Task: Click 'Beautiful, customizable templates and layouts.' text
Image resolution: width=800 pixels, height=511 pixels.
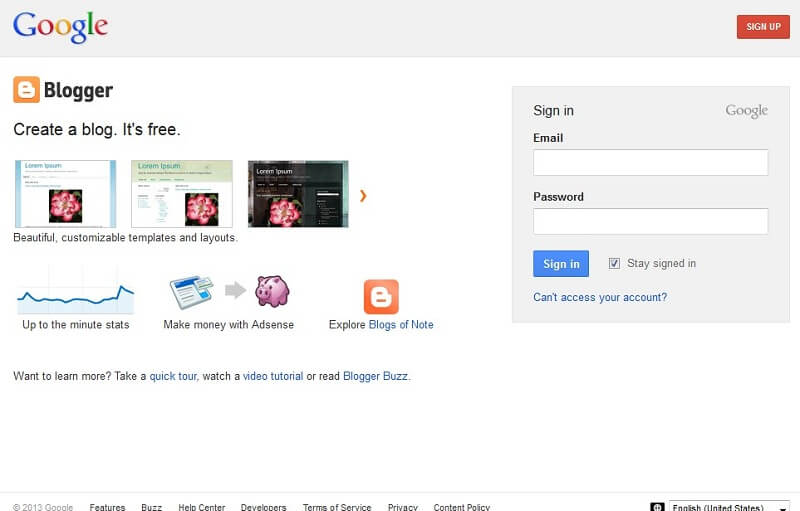Action: coord(126,238)
